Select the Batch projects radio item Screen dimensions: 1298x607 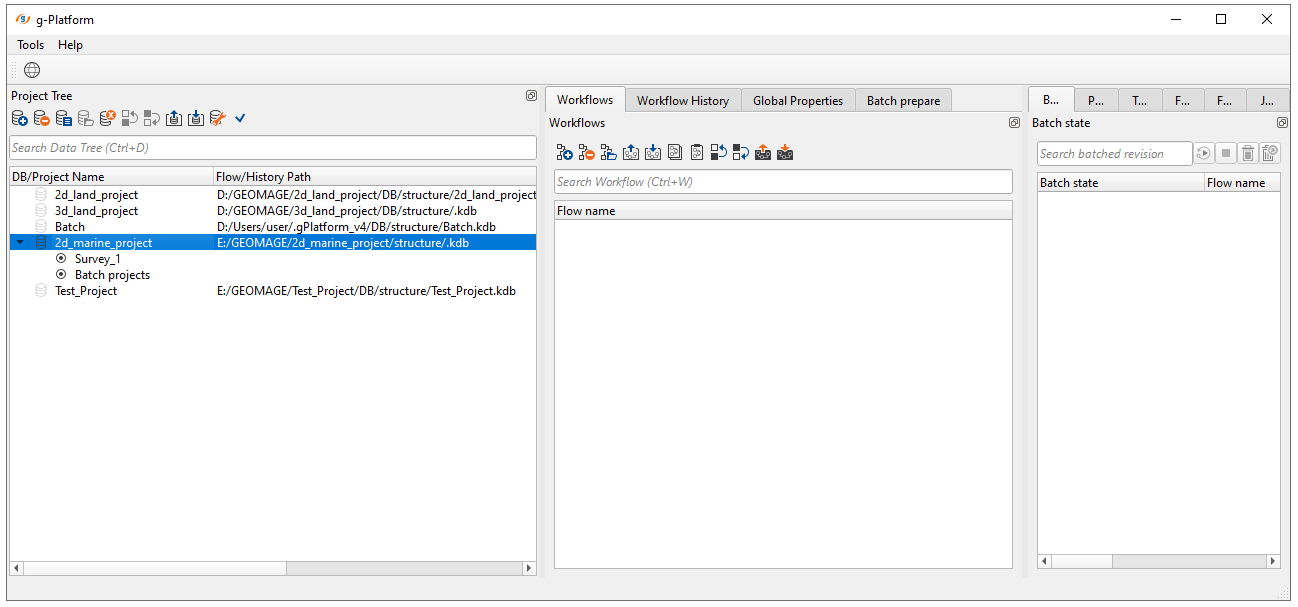click(112, 275)
